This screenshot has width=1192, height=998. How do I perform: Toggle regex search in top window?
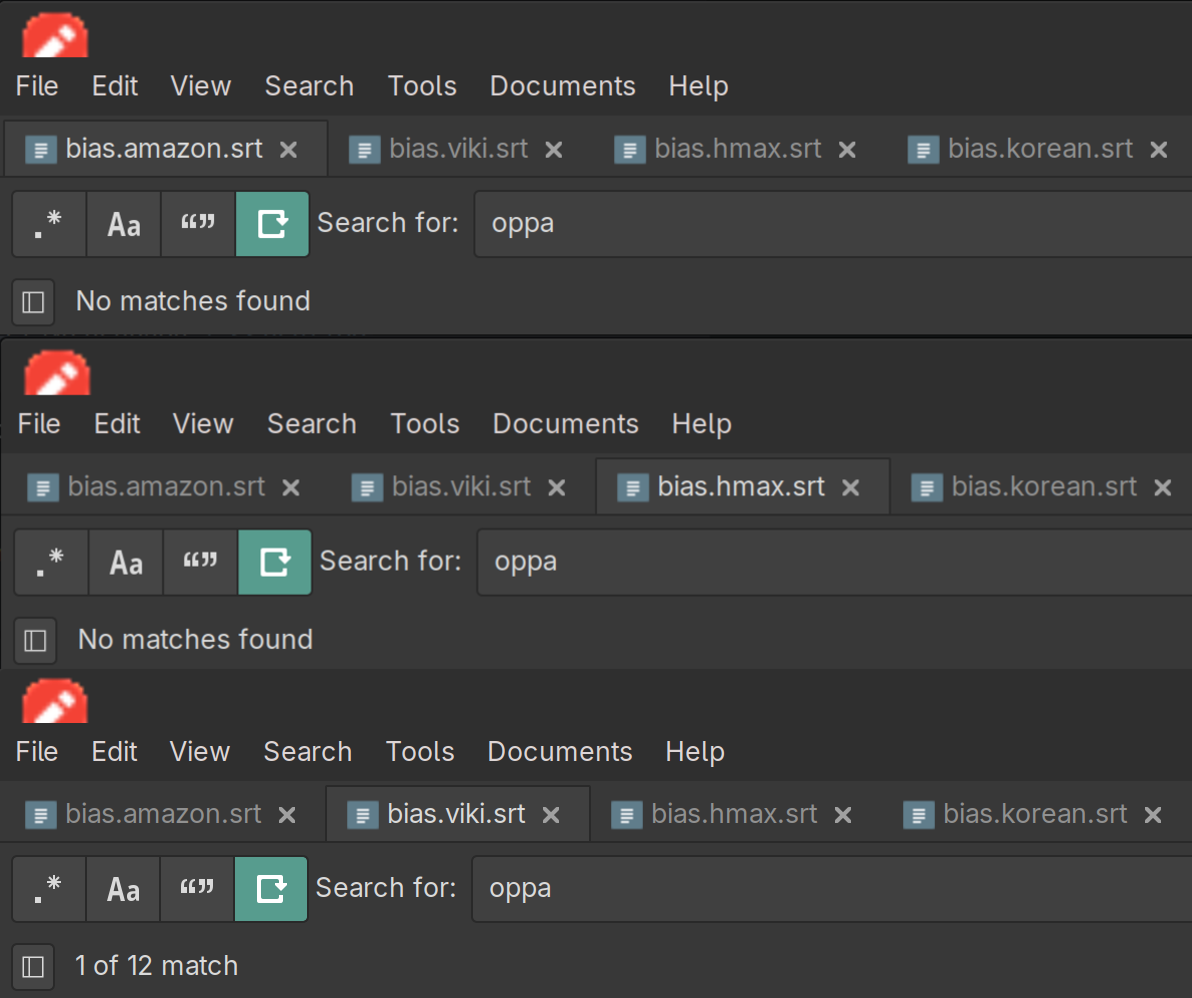tap(49, 223)
